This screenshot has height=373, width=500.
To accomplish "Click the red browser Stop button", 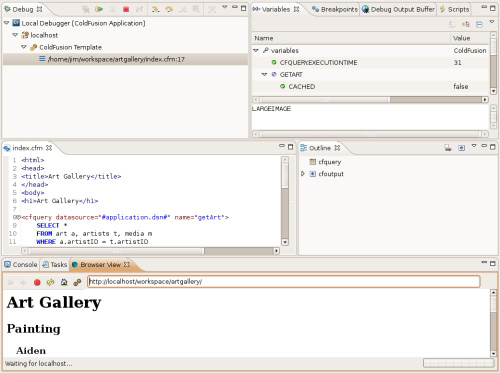I will [37, 282].
